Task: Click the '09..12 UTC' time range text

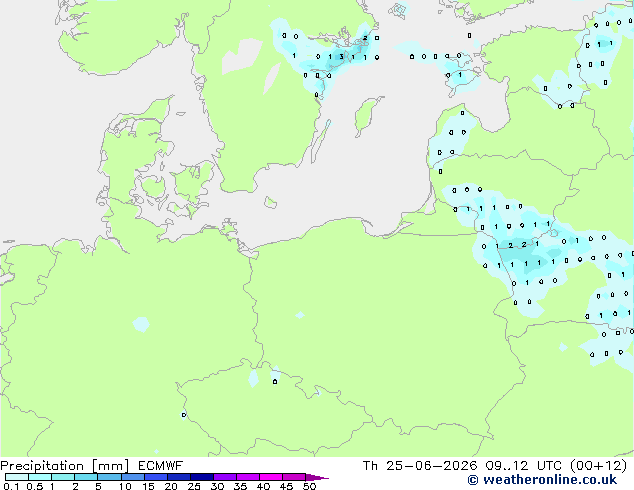Action: tap(523, 466)
